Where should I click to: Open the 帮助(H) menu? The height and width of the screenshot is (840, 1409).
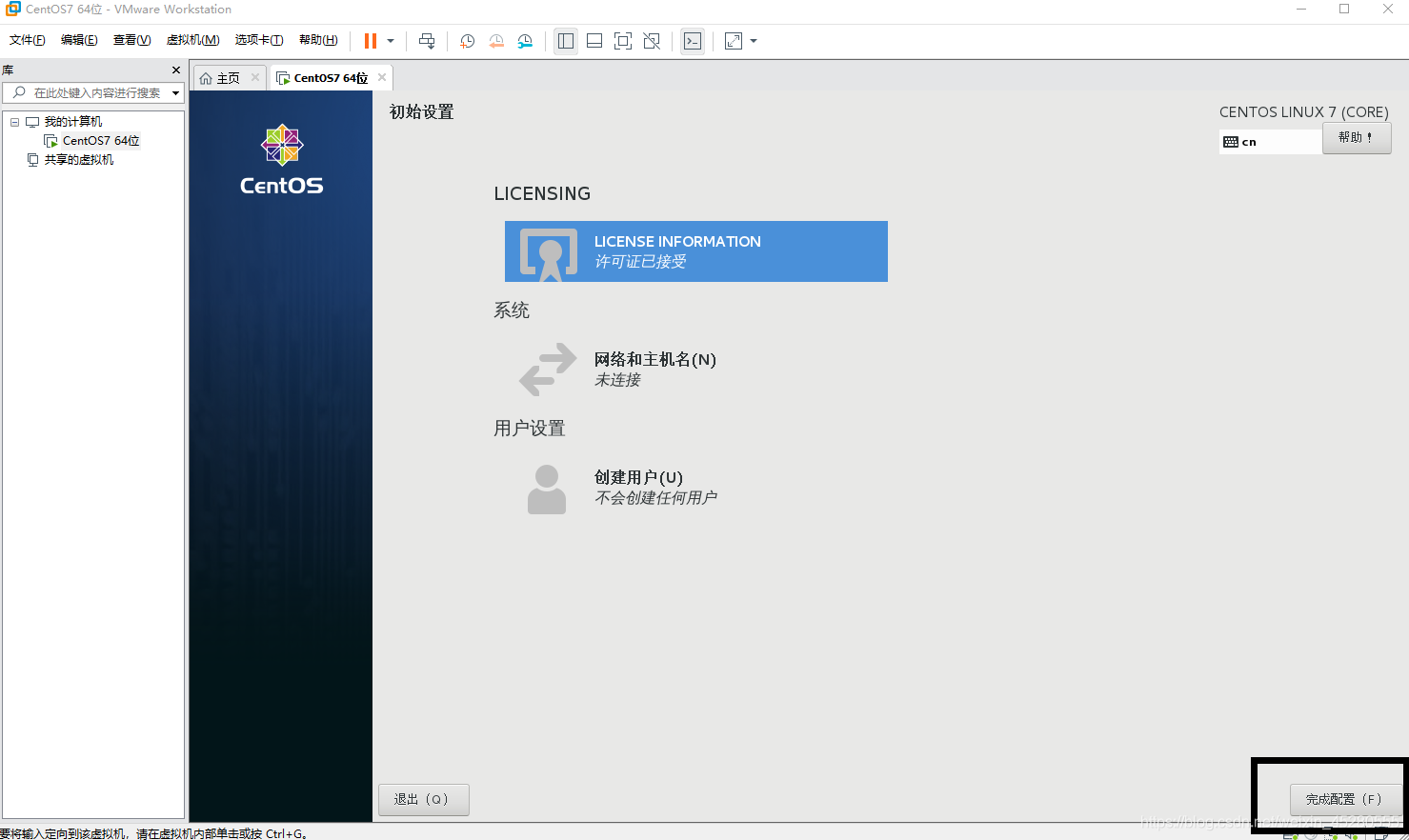pyautogui.click(x=318, y=40)
